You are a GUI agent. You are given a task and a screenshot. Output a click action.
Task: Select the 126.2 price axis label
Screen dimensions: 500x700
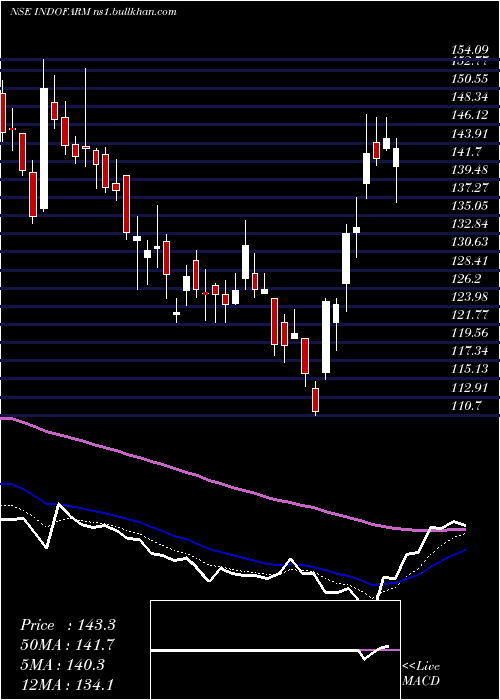click(x=467, y=279)
